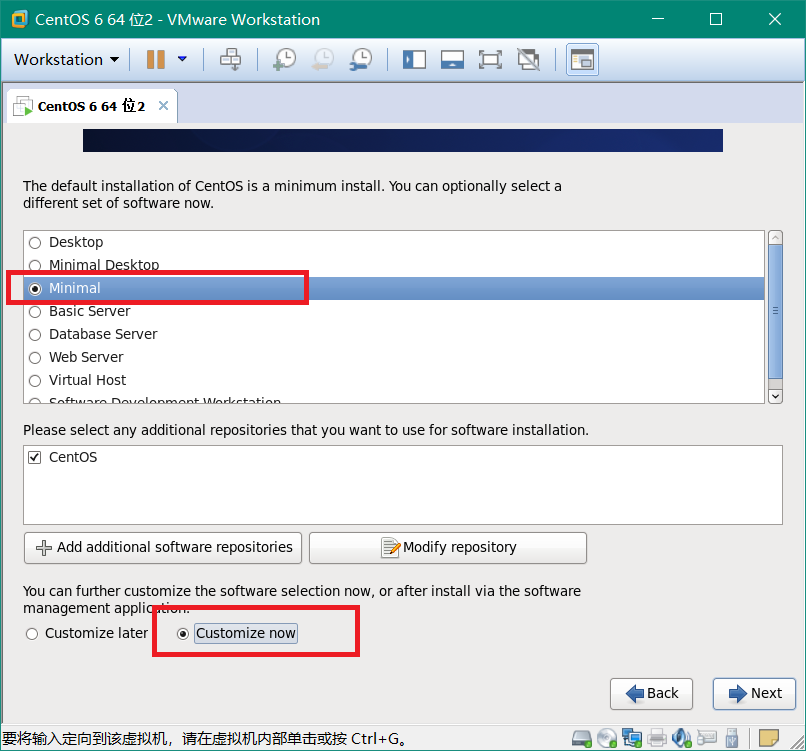Close the CentOS 6 64 位2 tab
The width and height of the screenshot is (806, 751).
pos(163,105)
